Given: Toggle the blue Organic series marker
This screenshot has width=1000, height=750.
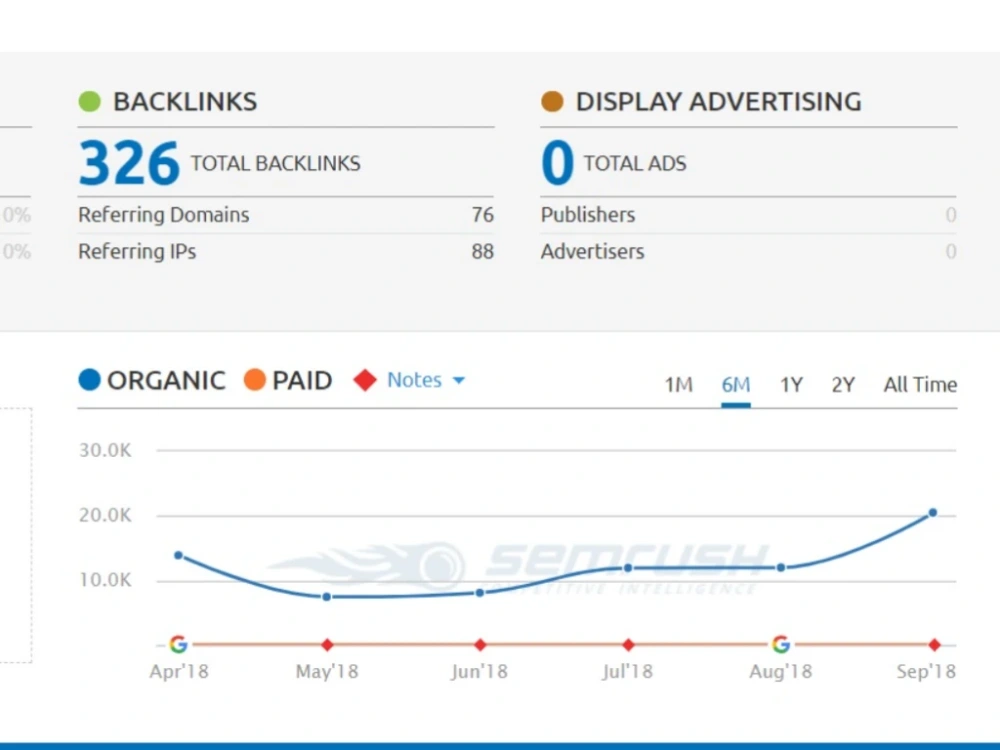Looking at the screenshot, I should (89, 379).
